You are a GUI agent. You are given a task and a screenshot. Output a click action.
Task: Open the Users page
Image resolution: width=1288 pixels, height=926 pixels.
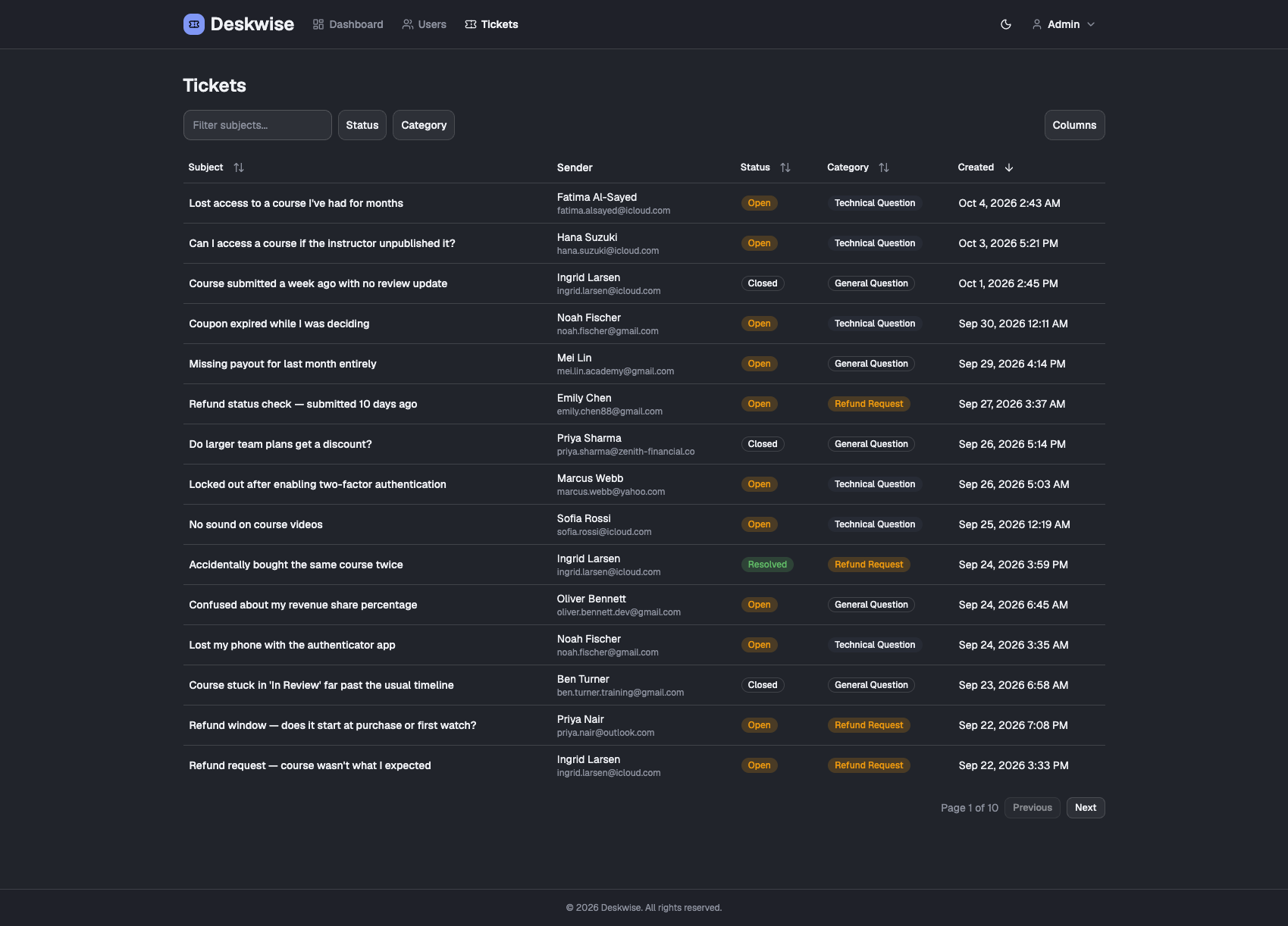425,24
